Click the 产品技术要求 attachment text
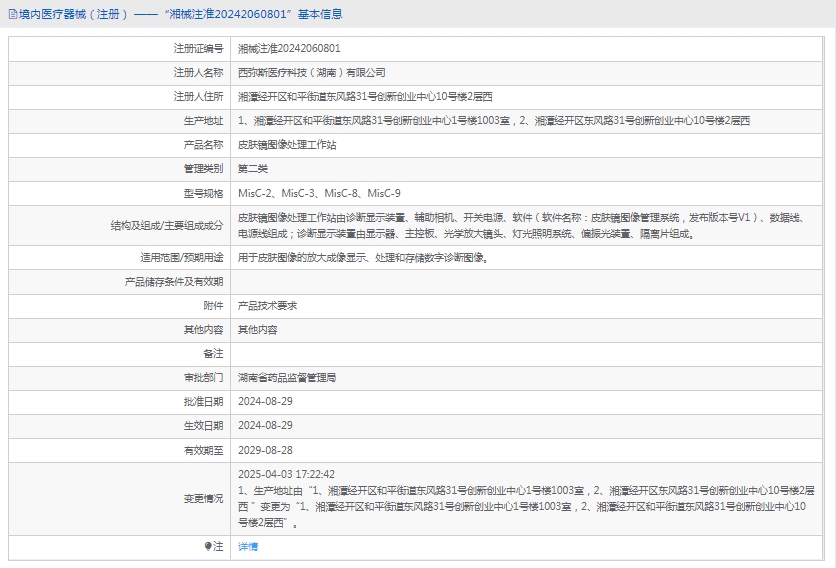This screenshot has width=836, height=568. coord(267,306)
